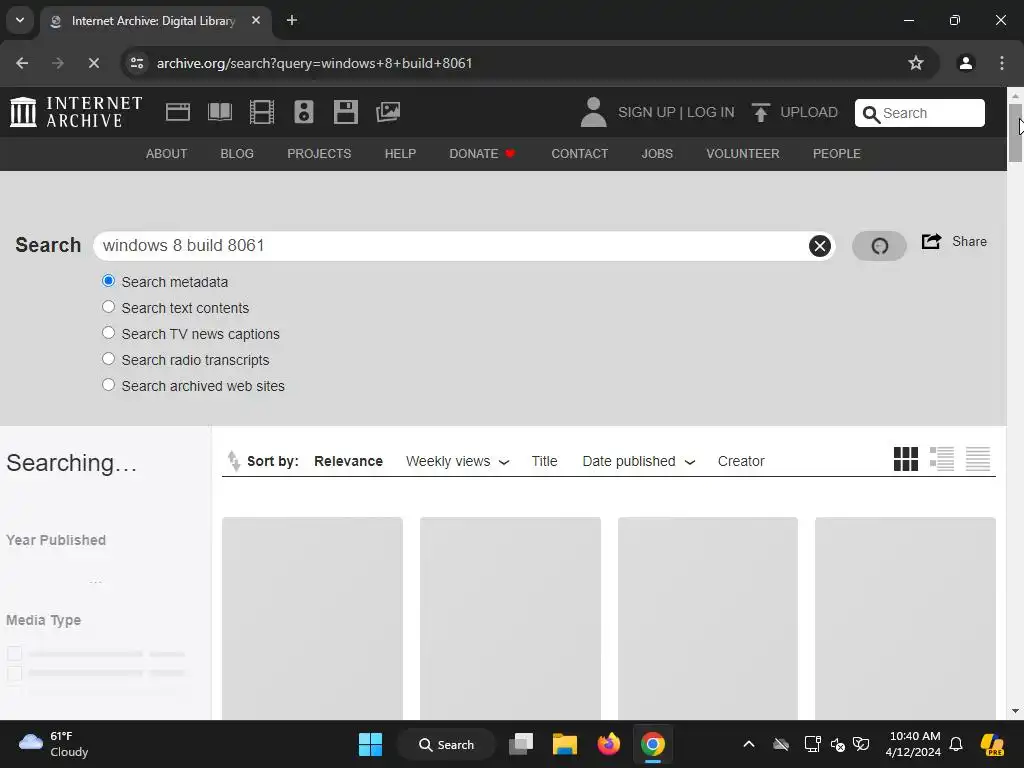This screenshot has width=1024, height=768.
Task: Open the Images icon in header
Action: pos(388,112)
